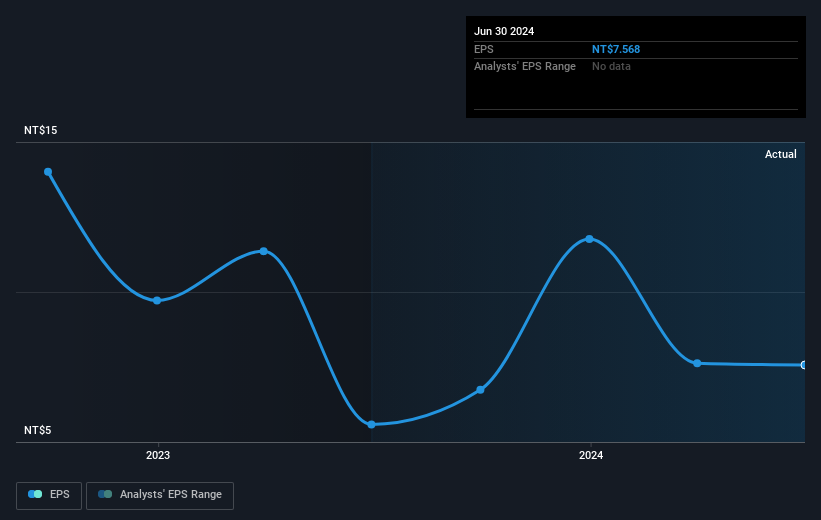Viewport: 821px width, 520px height.
Task: Select the first EPS data point near NT$15
Action: click(48, 172)
